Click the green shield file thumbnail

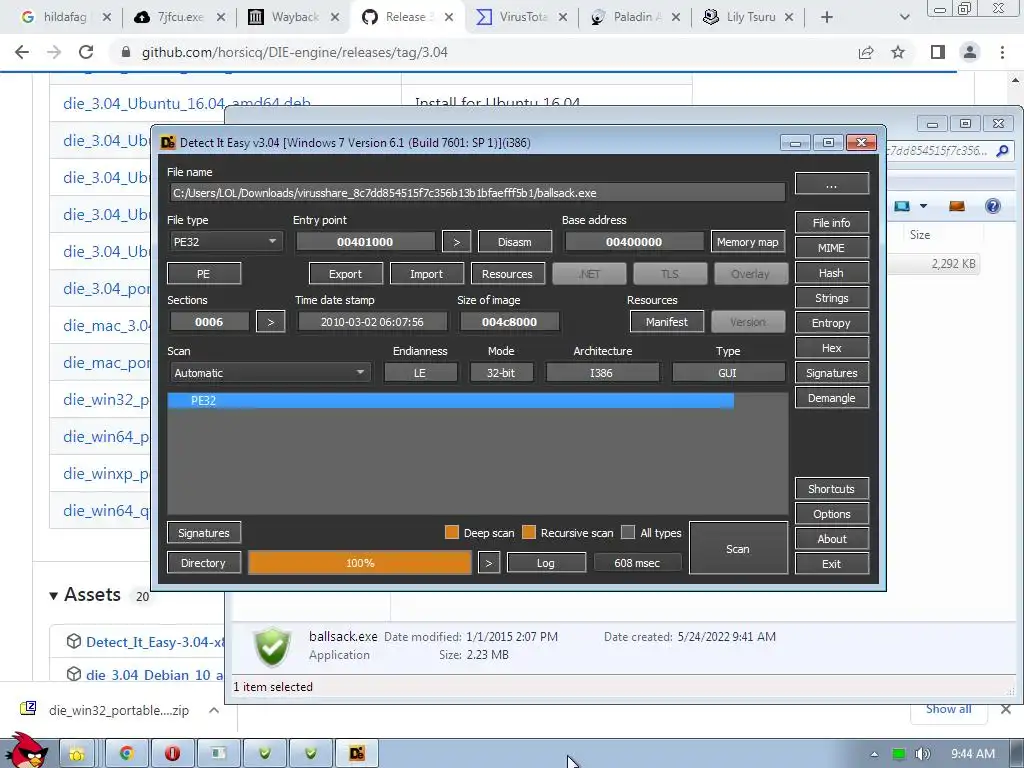pyautogui.click(x=272, y=647)
